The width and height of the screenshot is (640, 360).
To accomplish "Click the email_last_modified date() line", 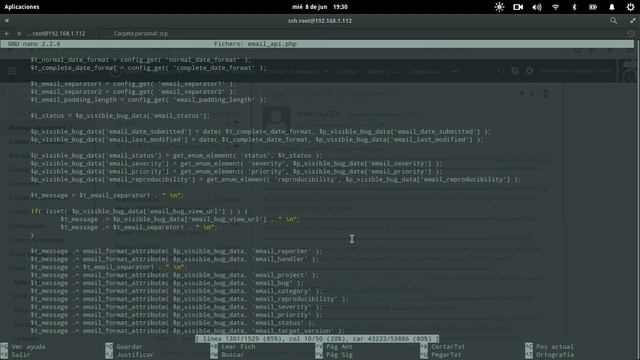I will 257,140.
